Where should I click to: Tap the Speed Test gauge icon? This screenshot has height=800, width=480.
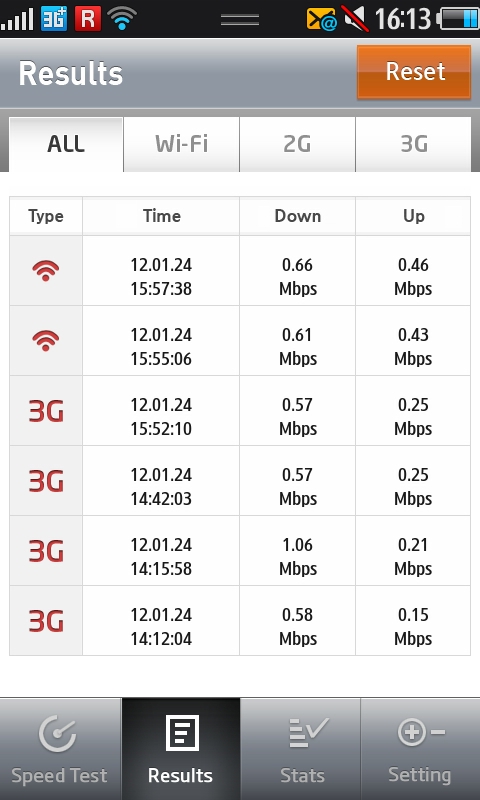58,734
